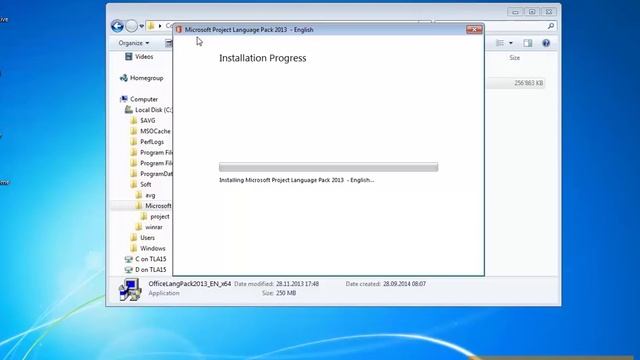Click the Size 250 MB value
640x360 pixels.
pyautogui.click(x=285, y=293)
